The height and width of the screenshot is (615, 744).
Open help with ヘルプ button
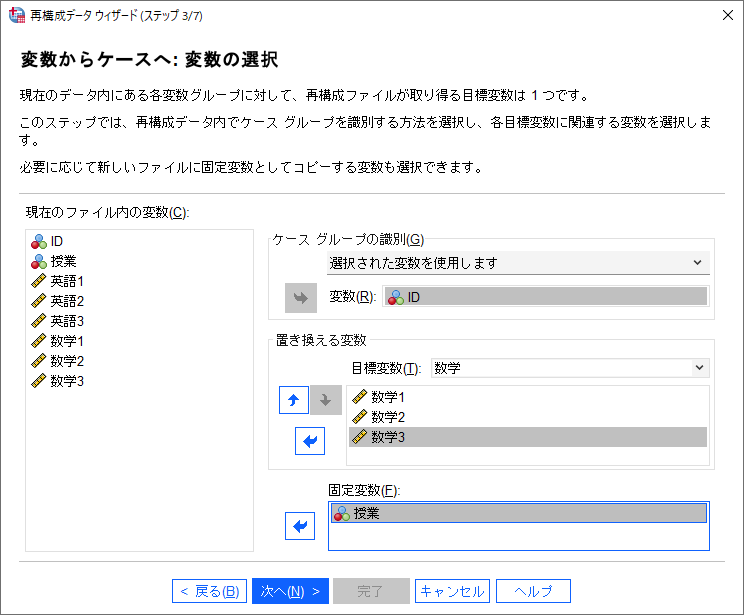(533, 591)
